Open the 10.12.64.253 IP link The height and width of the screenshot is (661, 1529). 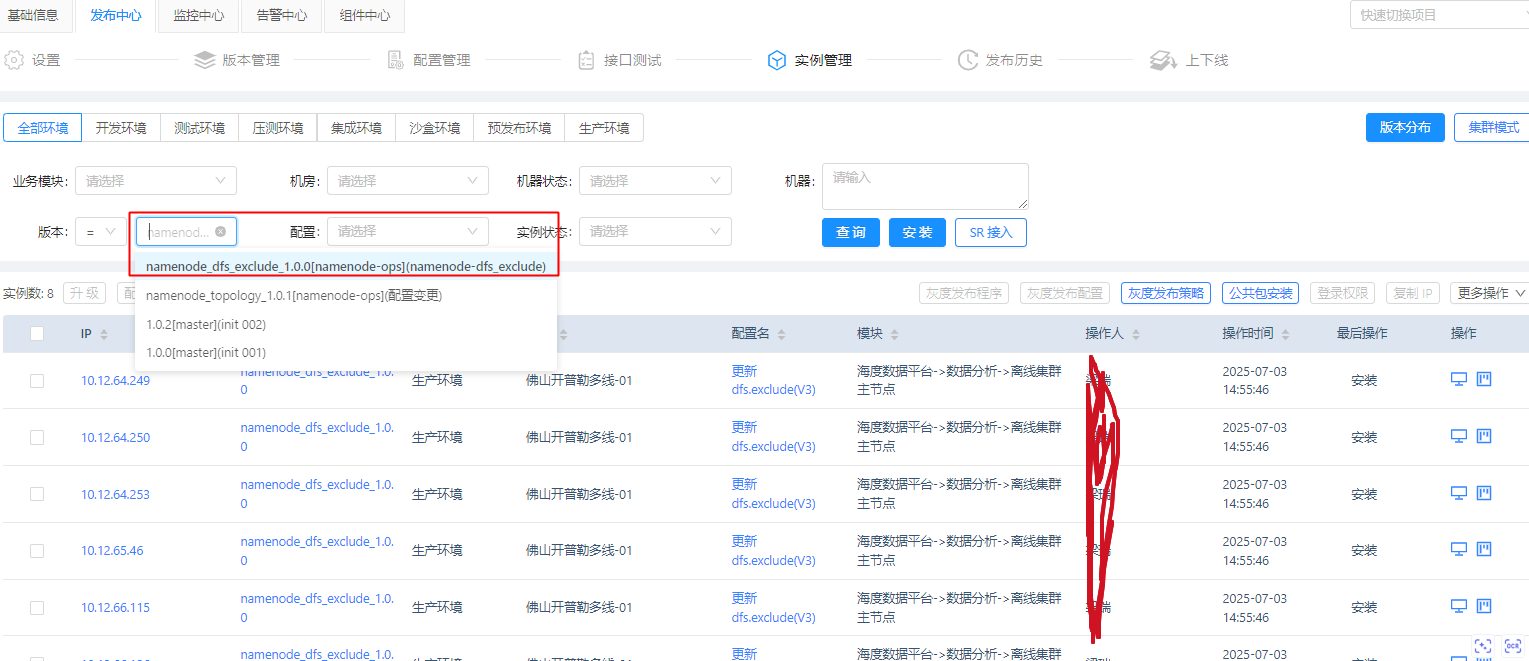pyautogui.click(x=115, y=494)
